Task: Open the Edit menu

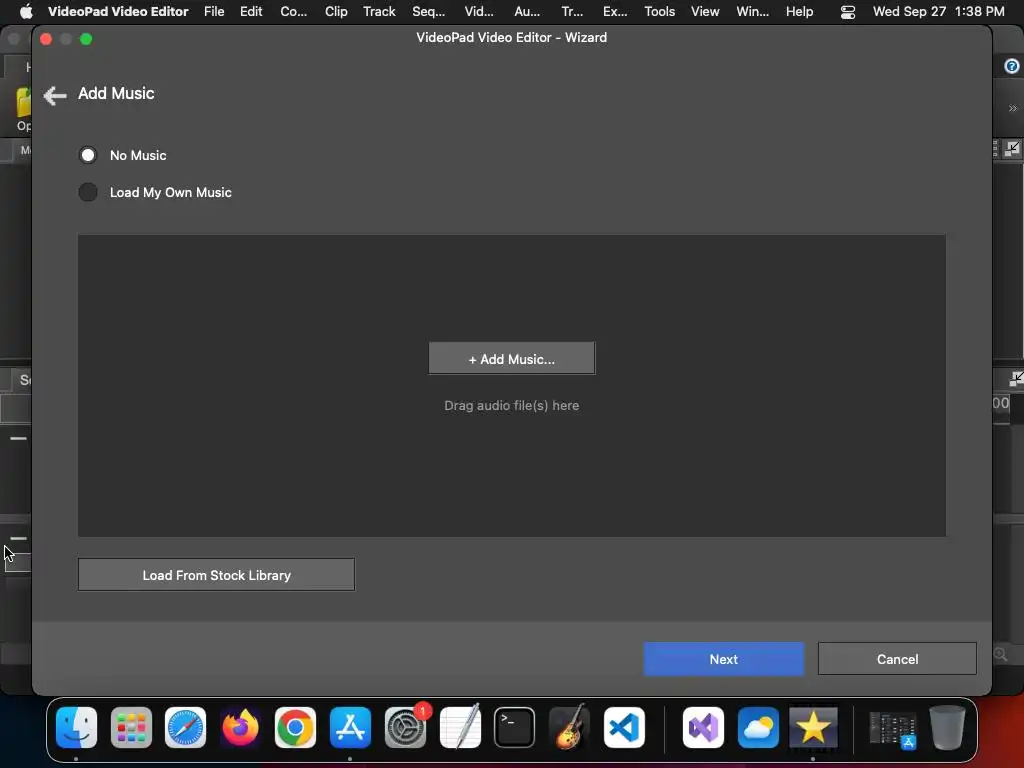Action: [x=251, y=11]
